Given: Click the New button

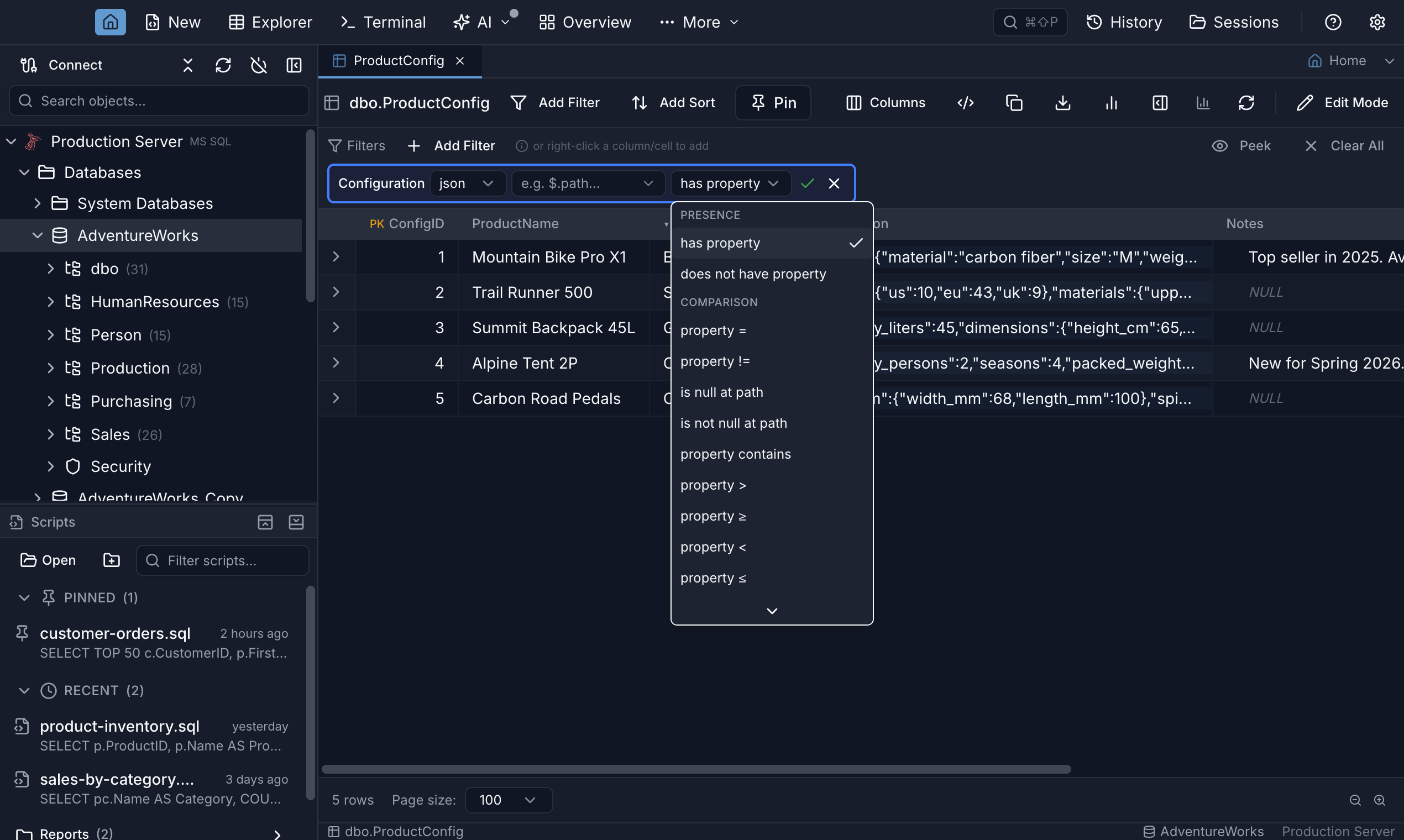Looking at the screenshot, I should tap(173, 22).
